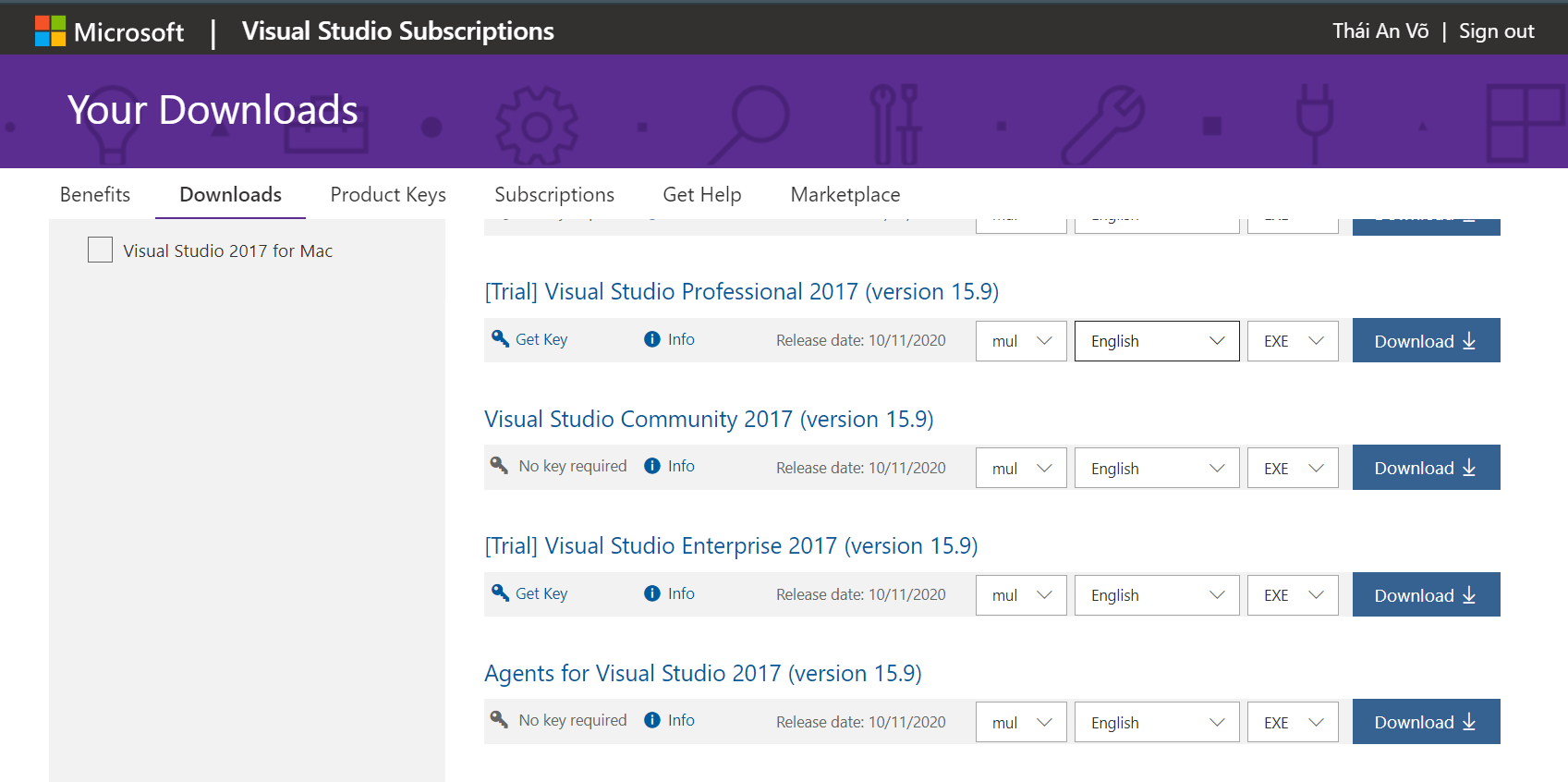This screenshot has height=782, width=1568.
Task: Click No key required text for Agents
Action: click(x=573, y=720)
